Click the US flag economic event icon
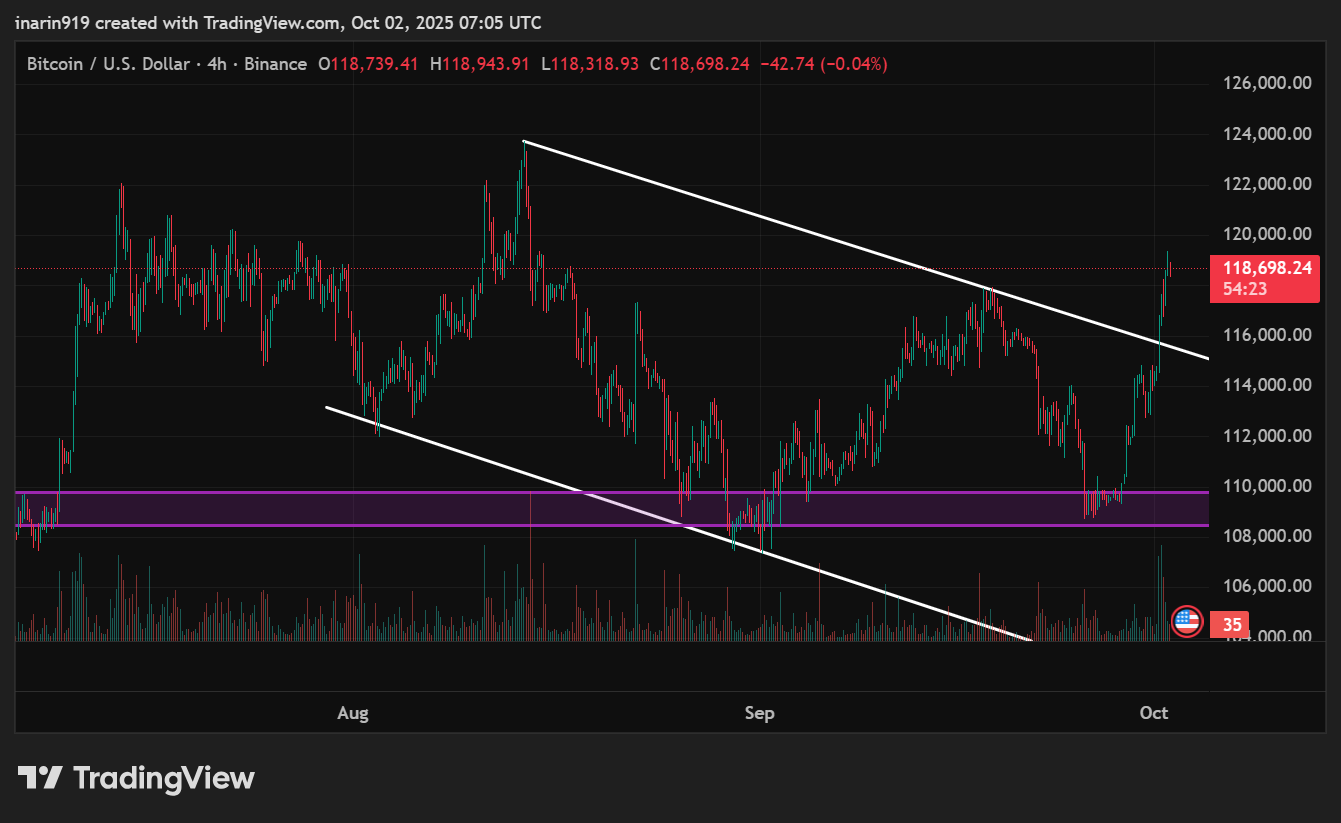The width and height of the screenshot is (1341, 823). click(x=1186, y=622)
